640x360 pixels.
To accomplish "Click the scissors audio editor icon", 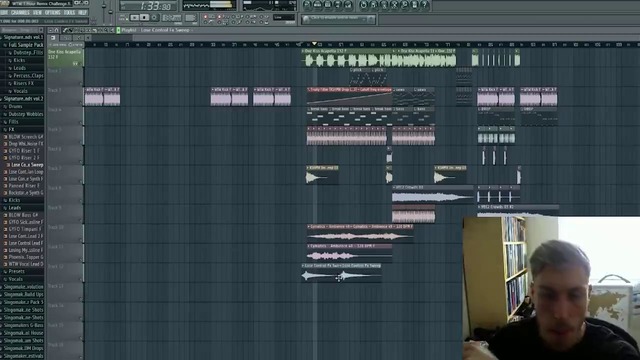I will (x=394, y=5).
